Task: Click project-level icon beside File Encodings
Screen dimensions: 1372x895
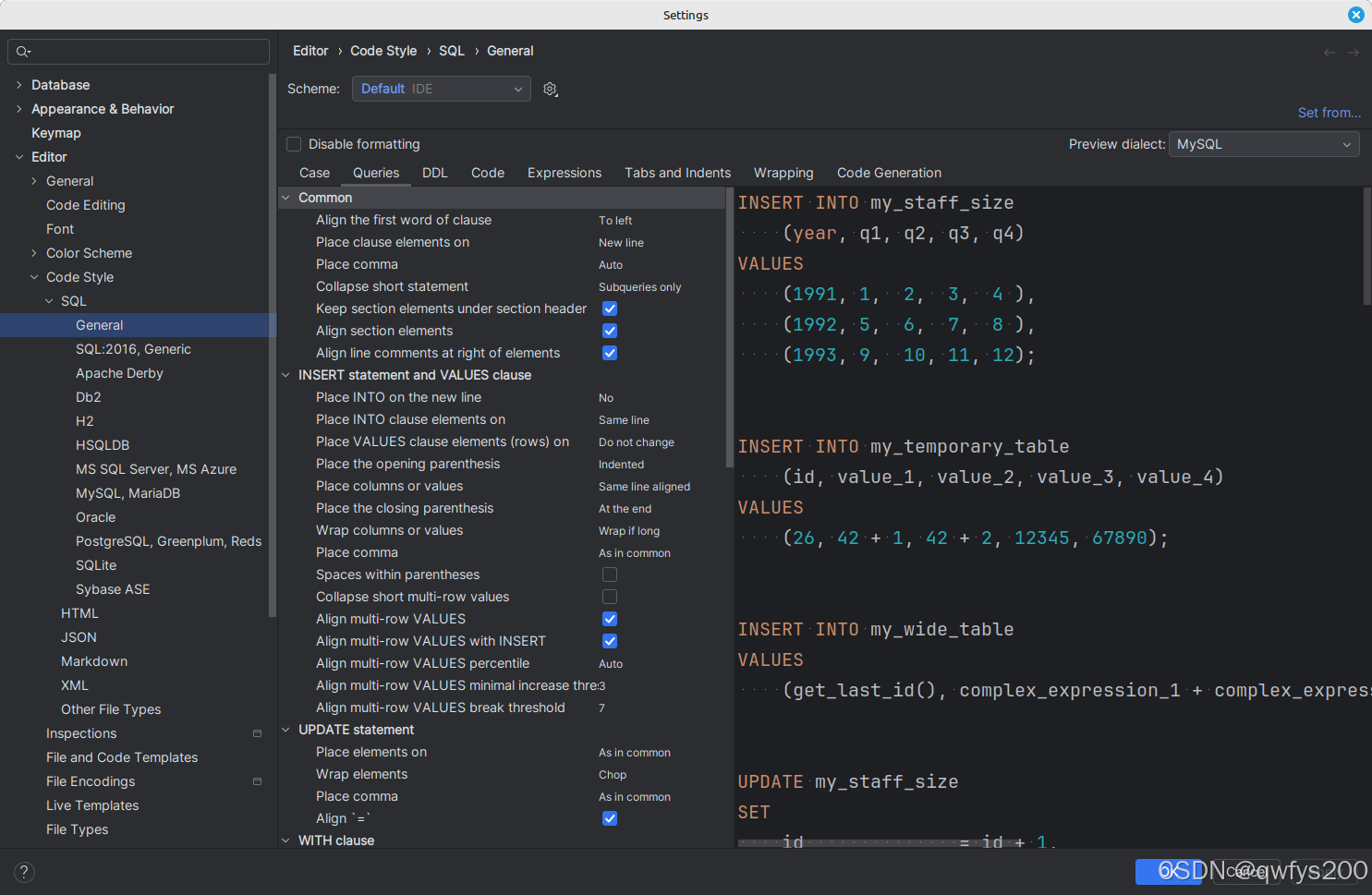Action: tap(257, 781)
